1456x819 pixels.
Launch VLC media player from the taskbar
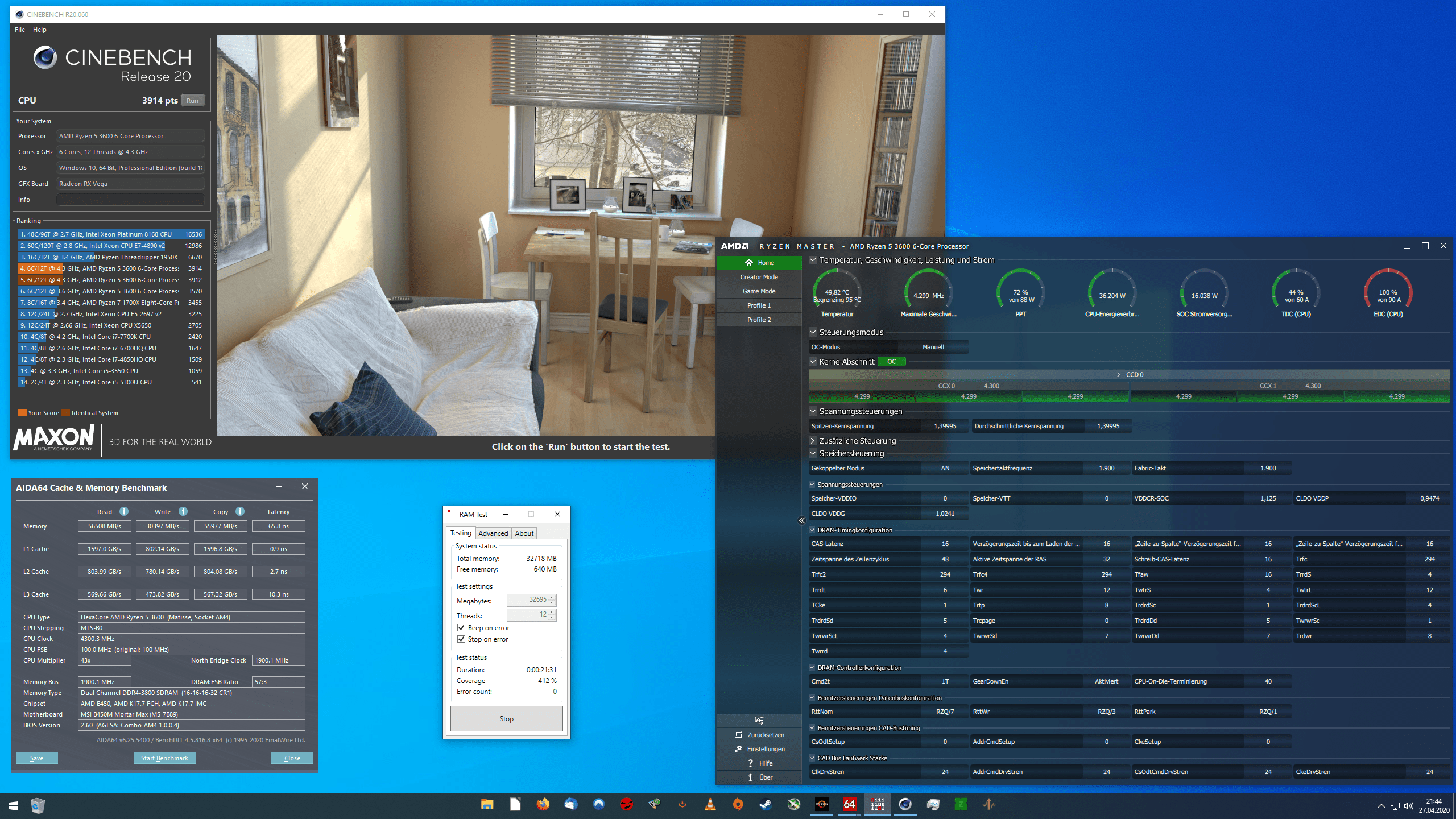point(710,804)
